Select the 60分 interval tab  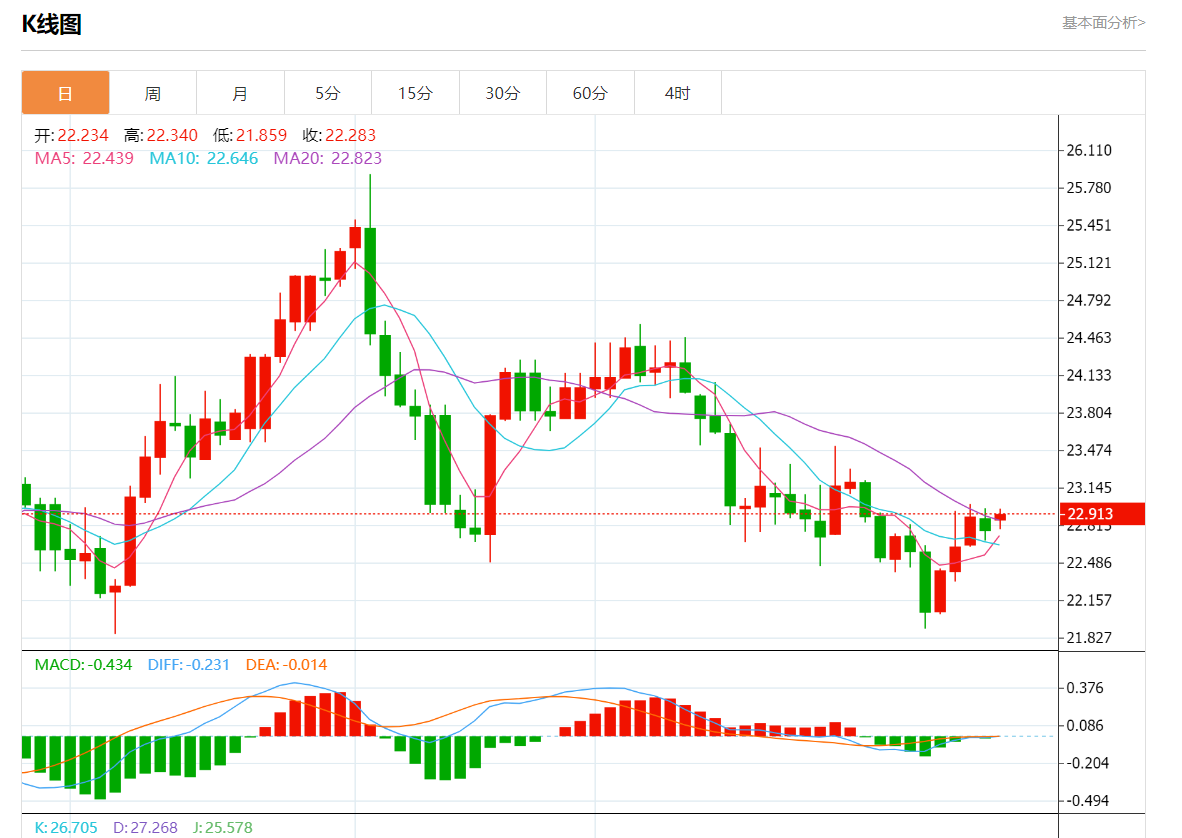click(x=590, y=93)
